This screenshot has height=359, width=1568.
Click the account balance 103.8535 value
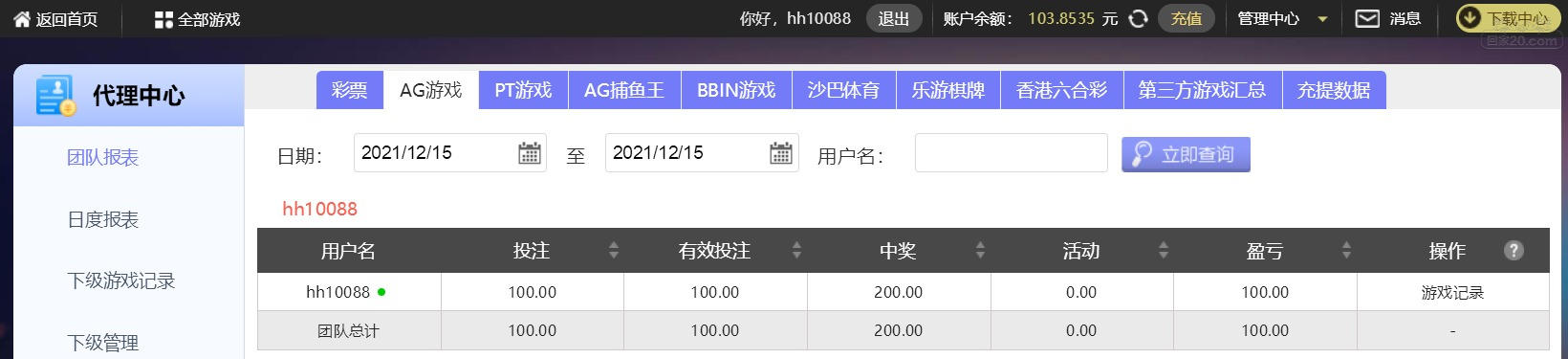[x=1061, y=18]
